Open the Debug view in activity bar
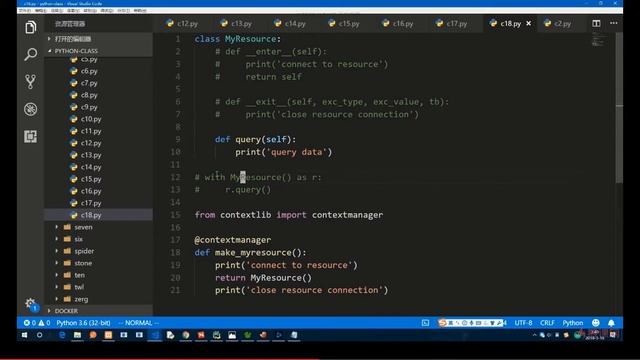This screenshot has height=360, width=640. (31, 109)
